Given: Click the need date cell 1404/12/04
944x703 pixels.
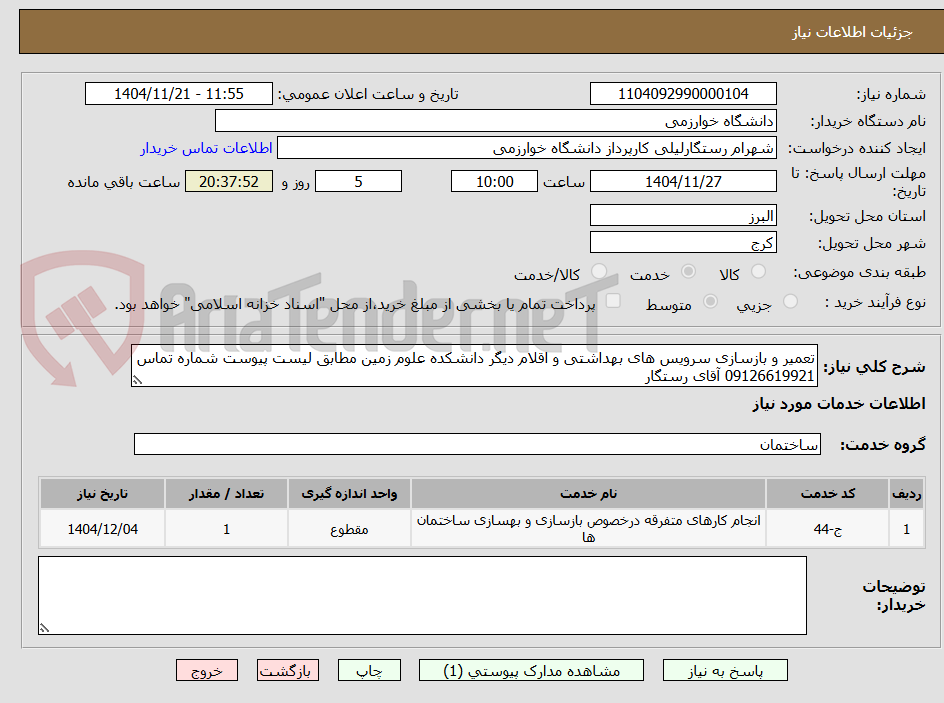Looking at the screenshot, I should tap(102, 528).
